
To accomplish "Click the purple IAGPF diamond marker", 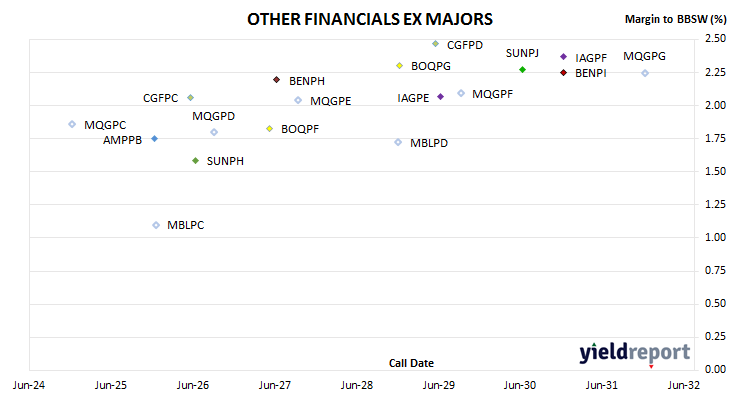I will 563,57.
